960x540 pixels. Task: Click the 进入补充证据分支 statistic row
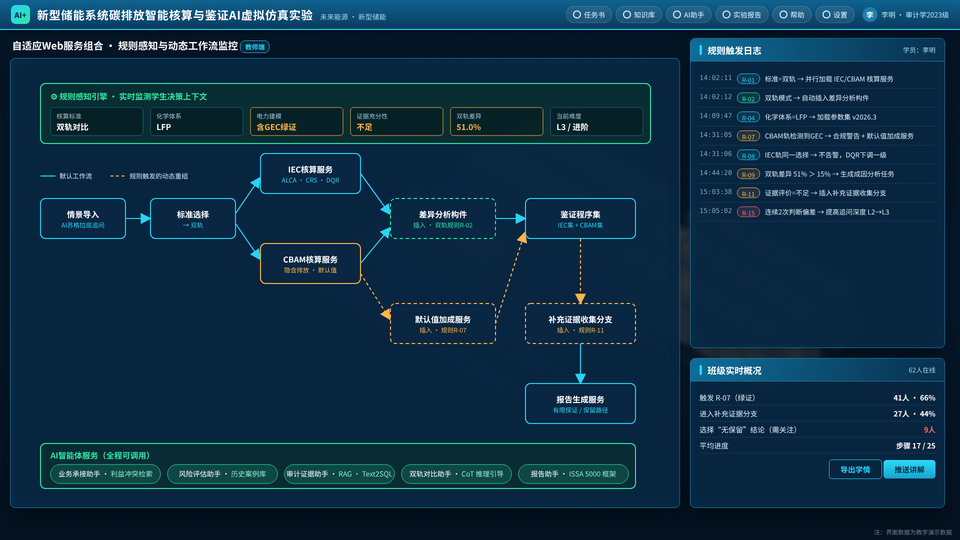click(x=817, y=414)
